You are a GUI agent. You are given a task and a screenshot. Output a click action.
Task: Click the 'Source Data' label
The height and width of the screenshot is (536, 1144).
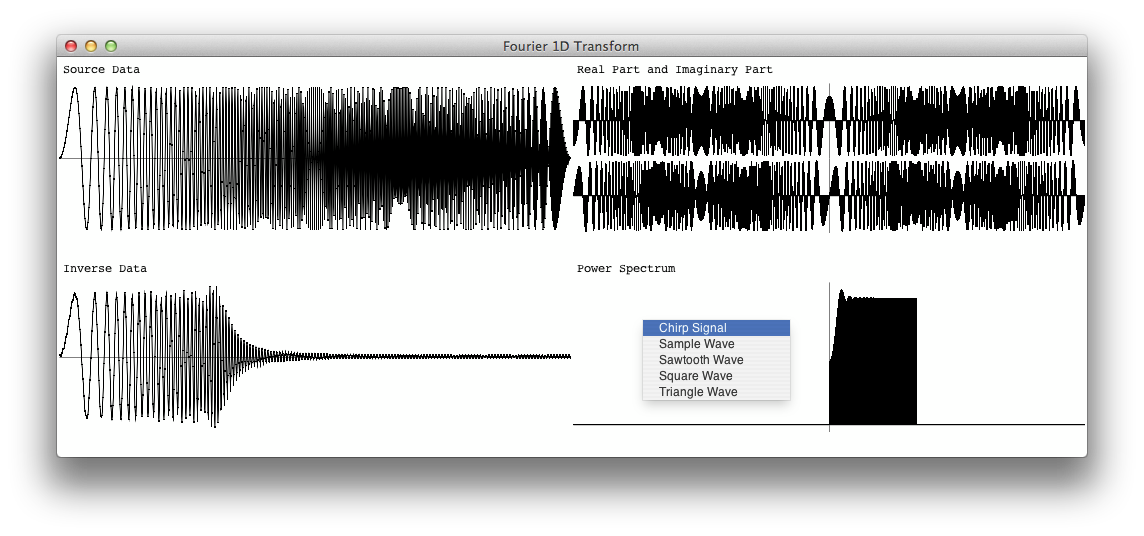101,70
